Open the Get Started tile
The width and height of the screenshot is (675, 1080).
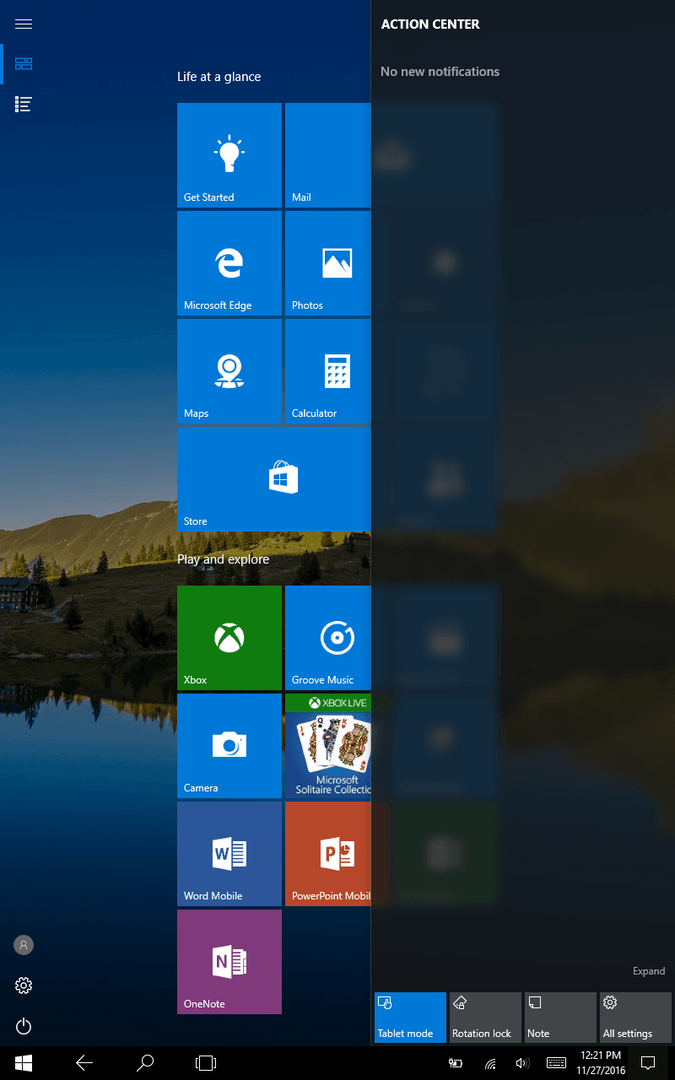click(x=229, y=155)
